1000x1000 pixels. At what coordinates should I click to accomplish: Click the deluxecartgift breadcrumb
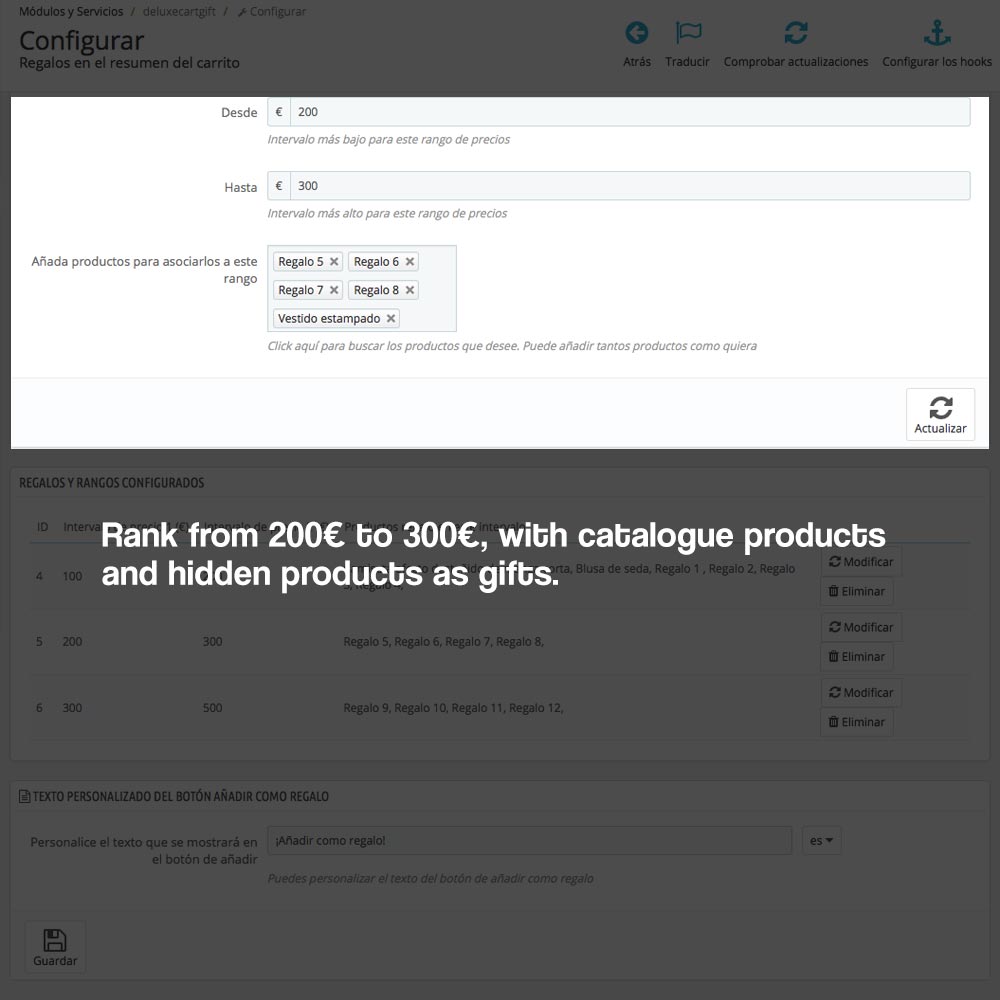(179, 11)
